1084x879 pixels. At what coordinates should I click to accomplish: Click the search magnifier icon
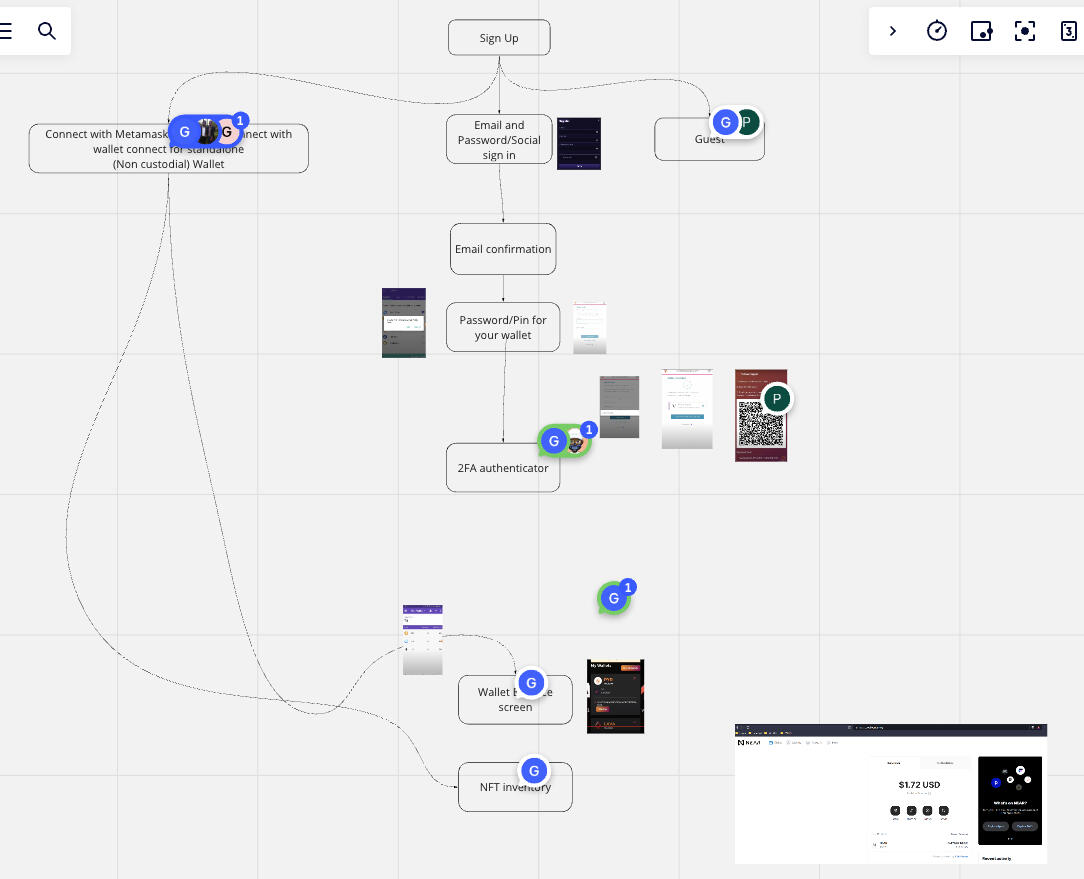[x=47, y=31]
